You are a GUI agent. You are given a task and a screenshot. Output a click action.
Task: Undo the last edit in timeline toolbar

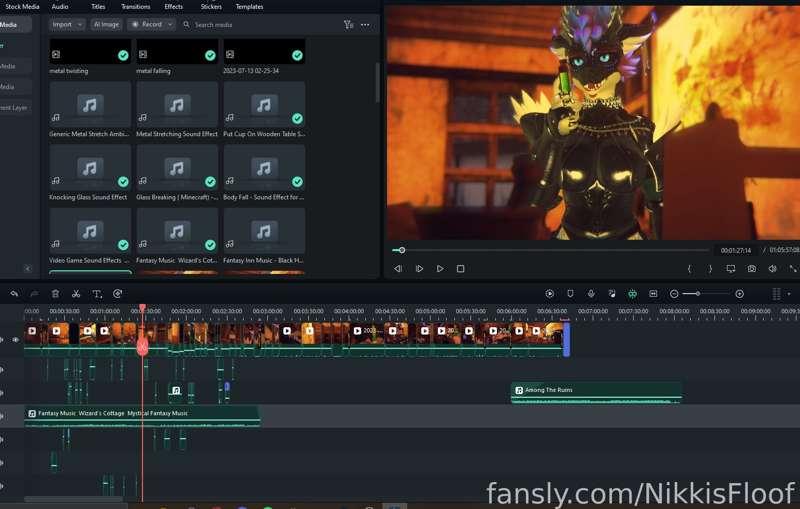[x=14, y=294]
